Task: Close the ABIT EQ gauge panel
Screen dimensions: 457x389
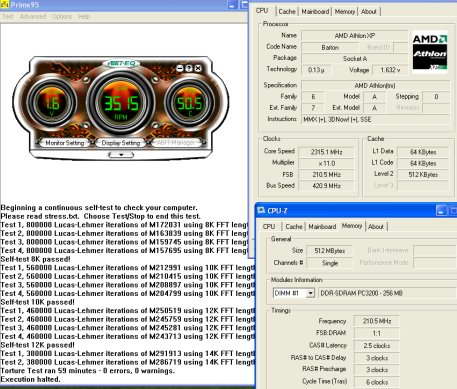Action: pos(198,68)
